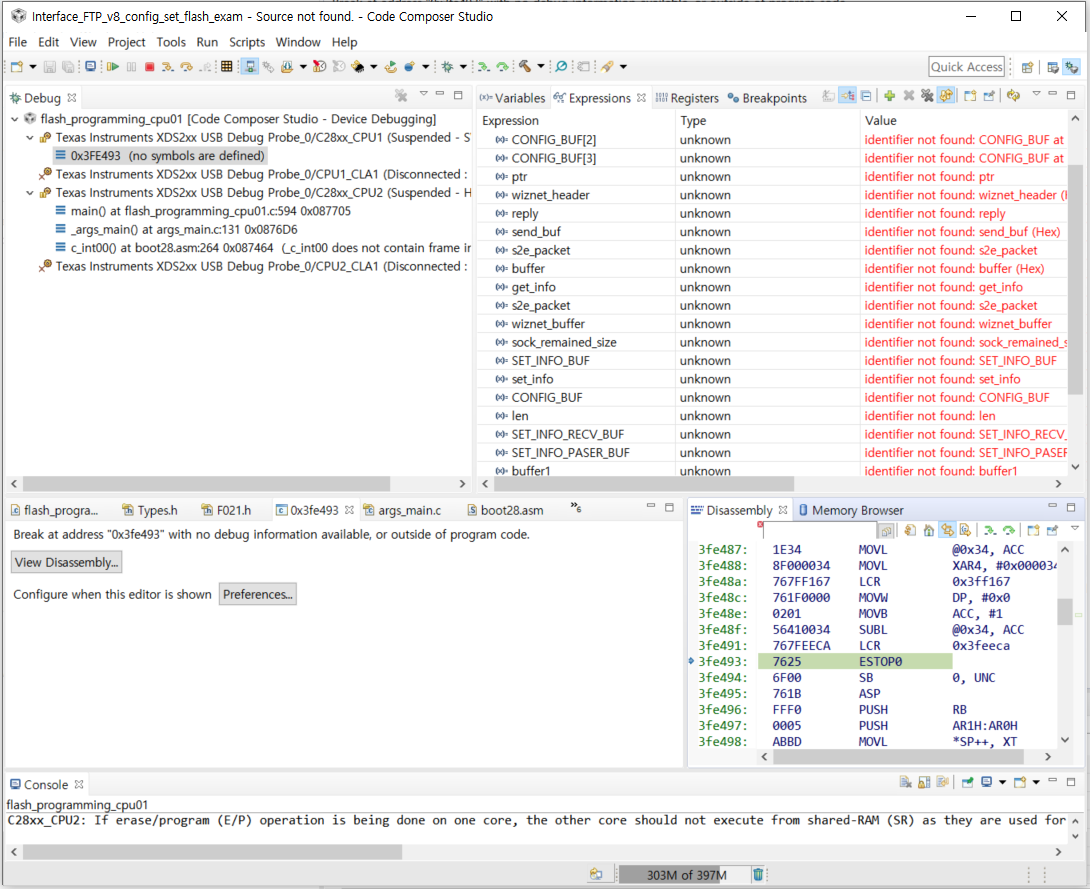
Task: Close the Console view tab
Action: coord(79,784)
